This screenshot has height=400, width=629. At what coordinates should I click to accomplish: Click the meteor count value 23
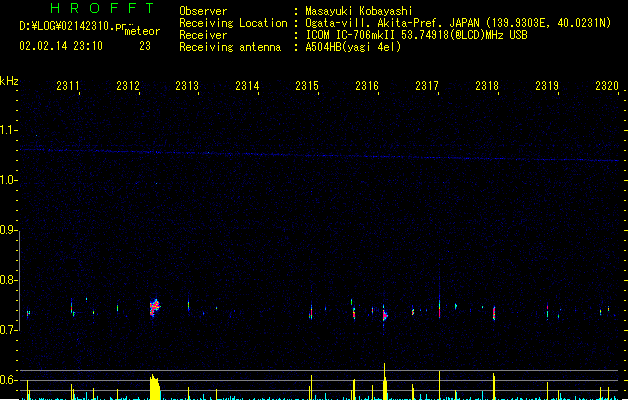pos(145,46)
